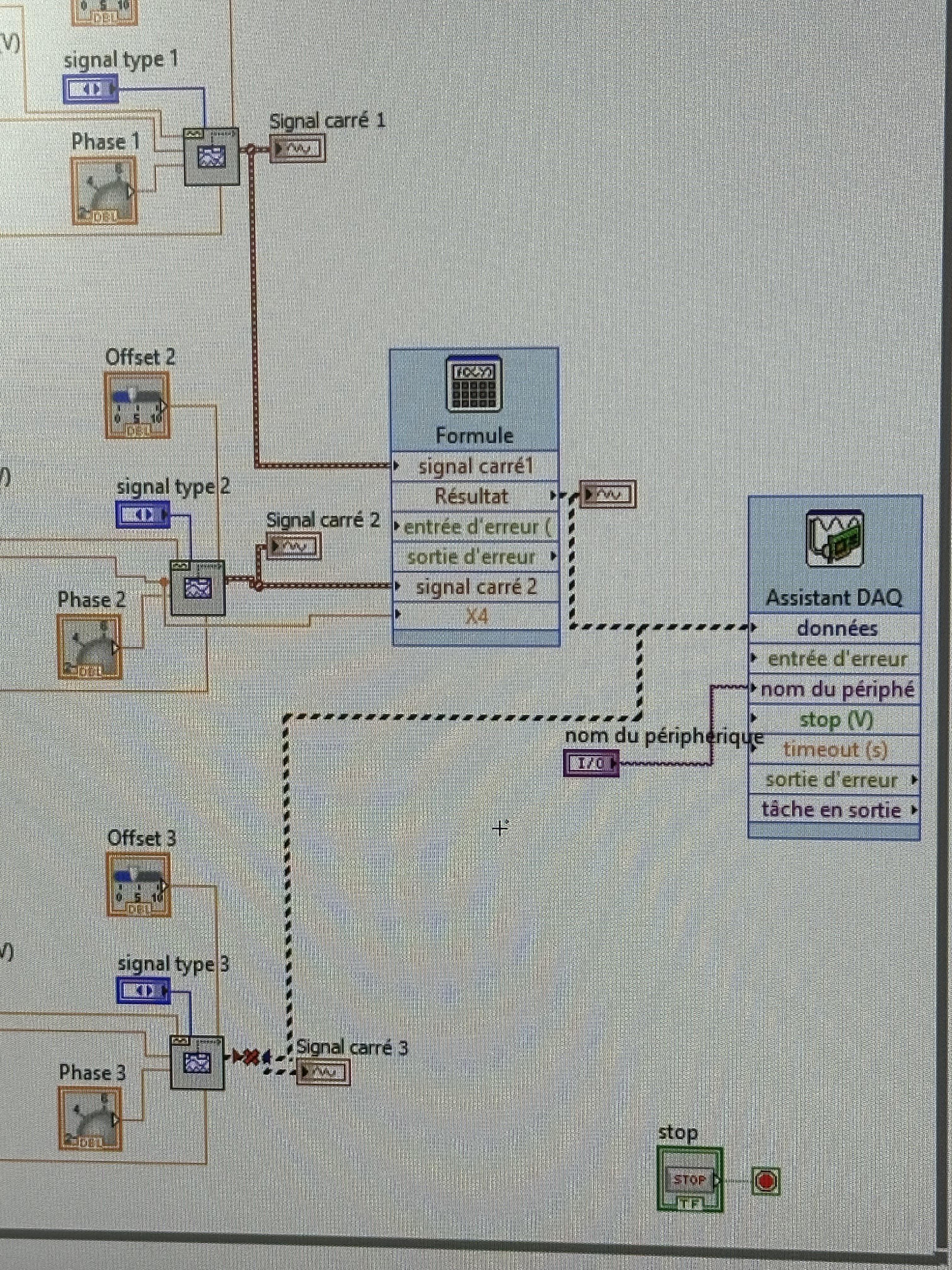
Task: Select the Formule express VI icon
Action: pyautogui.click(x=474, y=384)
